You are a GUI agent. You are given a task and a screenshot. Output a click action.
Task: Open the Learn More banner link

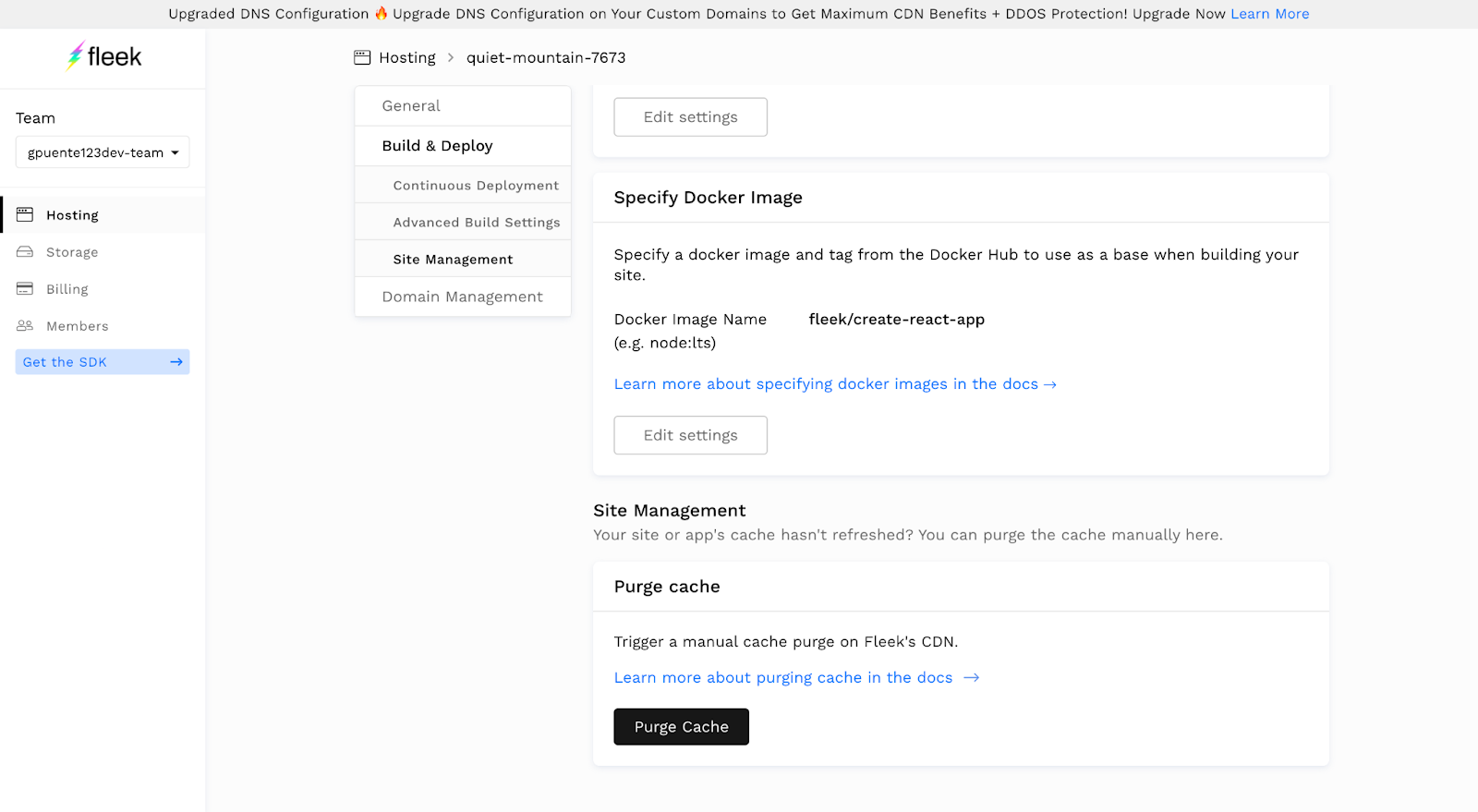click(x=1269, y=14)
